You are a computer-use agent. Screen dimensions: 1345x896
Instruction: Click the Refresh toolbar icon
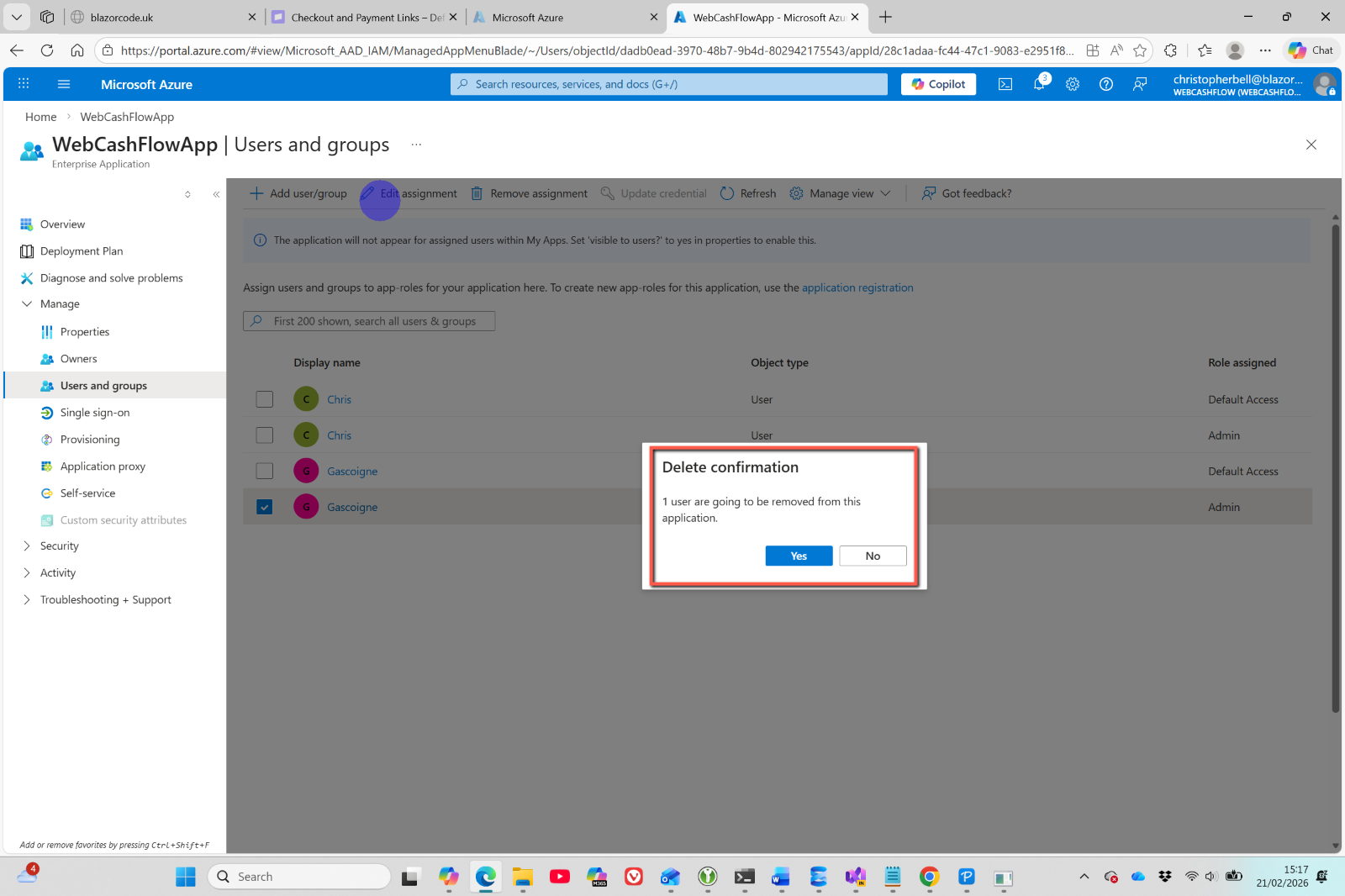tap(727, 193)
